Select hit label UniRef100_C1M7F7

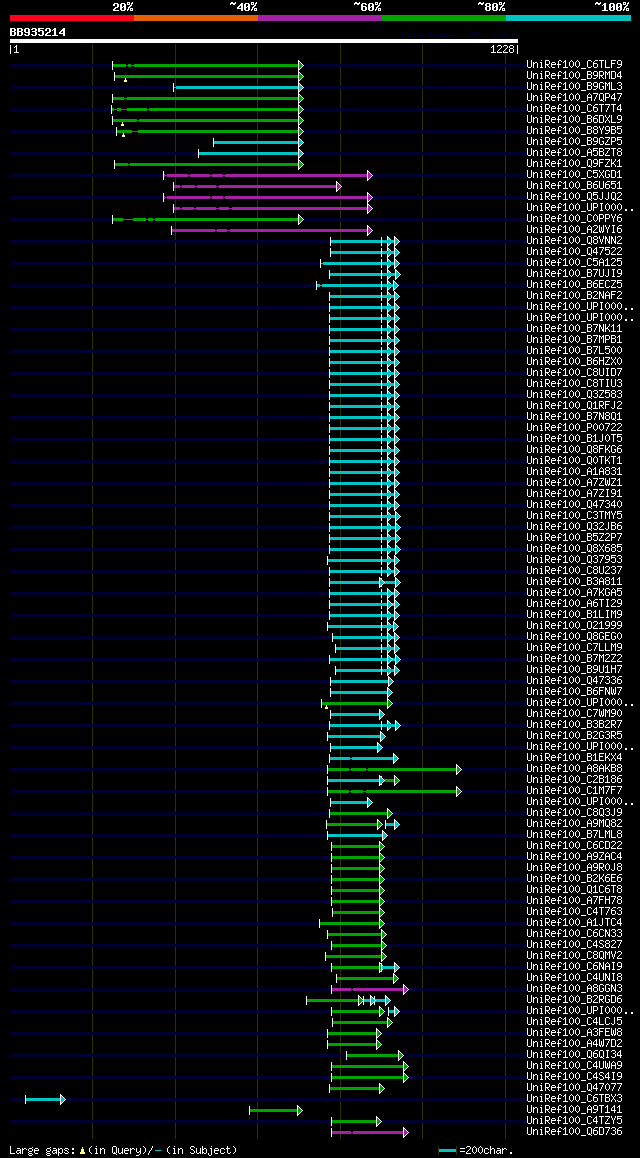click(574, 790)
